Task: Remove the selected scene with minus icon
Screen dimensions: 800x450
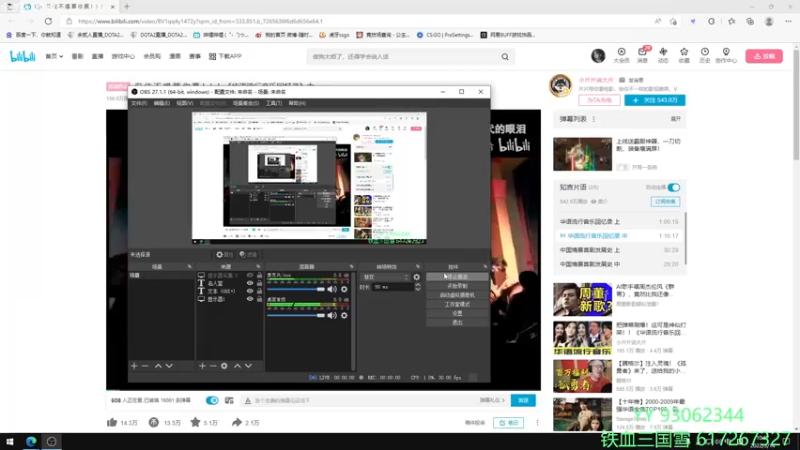Action: coord(145,366)
